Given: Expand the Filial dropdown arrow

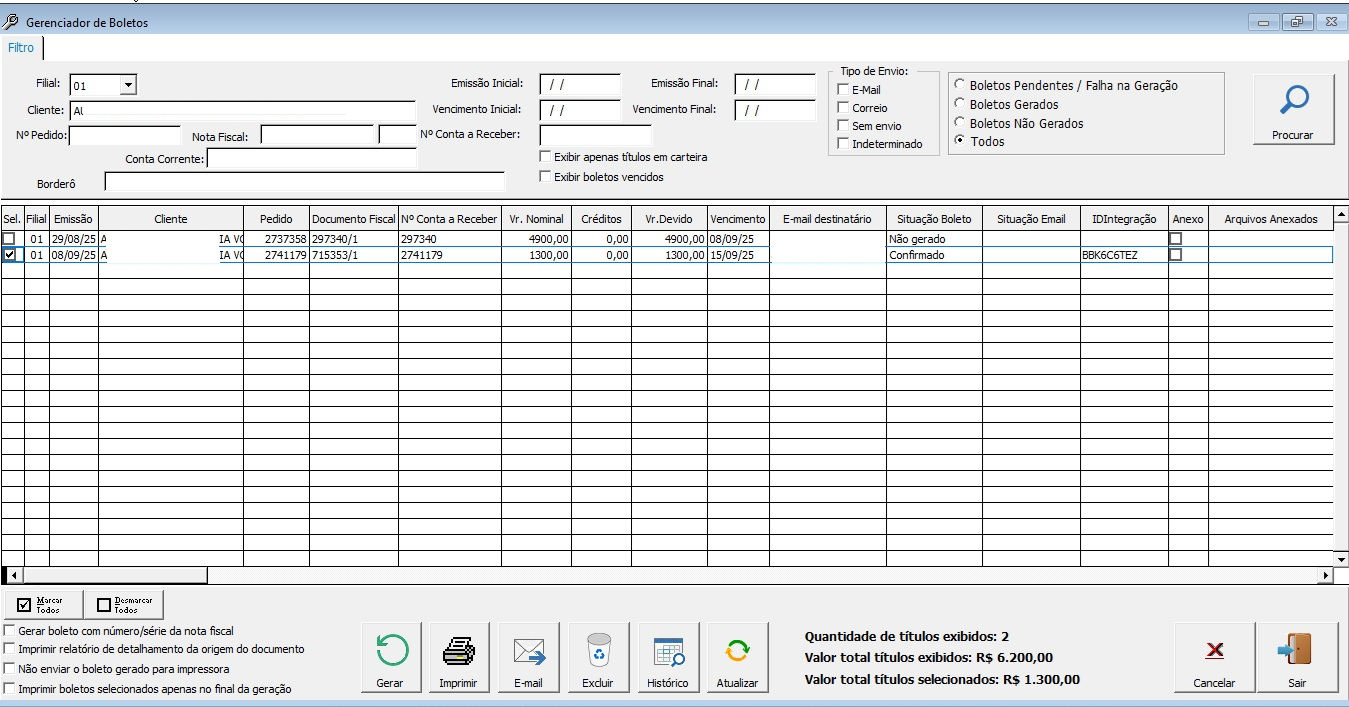Looking at the screenshot, I should [x=128, y=86].
